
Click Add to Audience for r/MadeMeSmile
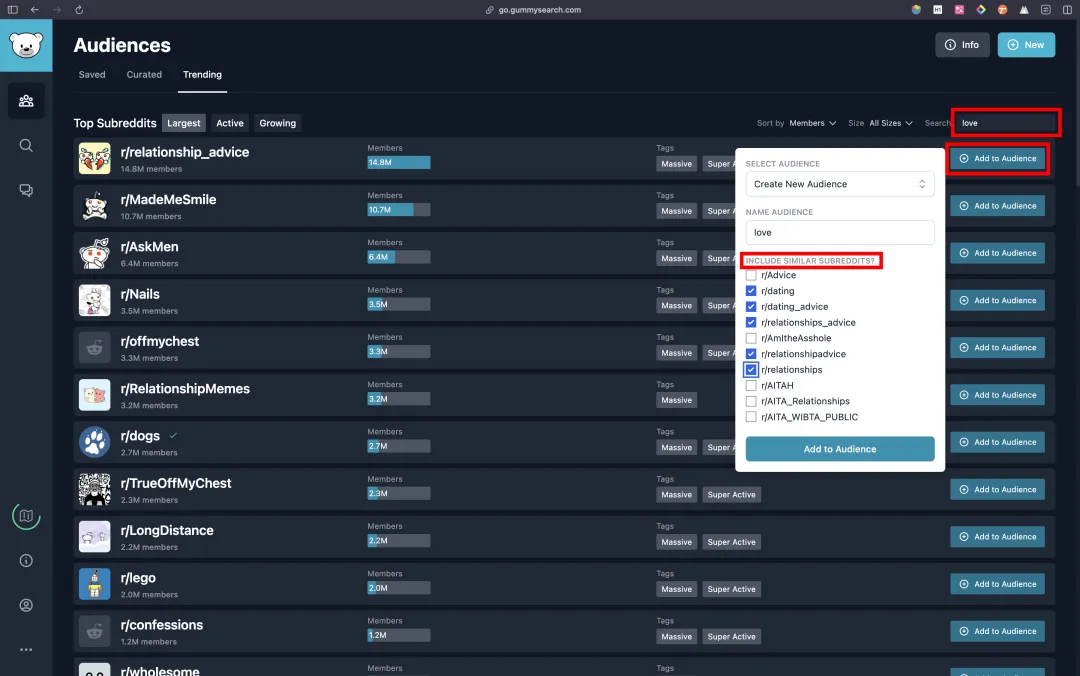point(997,206)
